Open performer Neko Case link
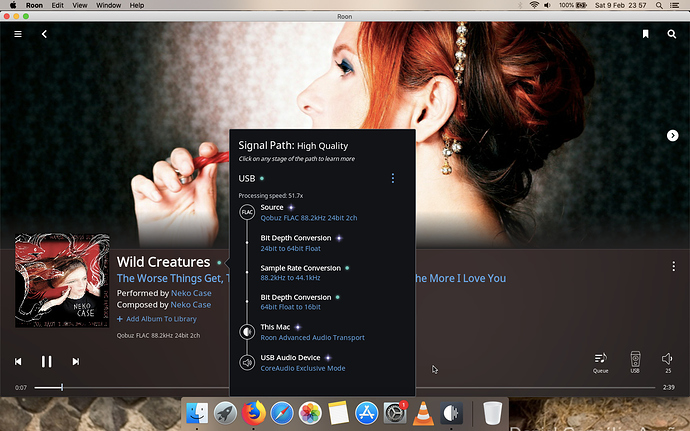 [191, 293]
